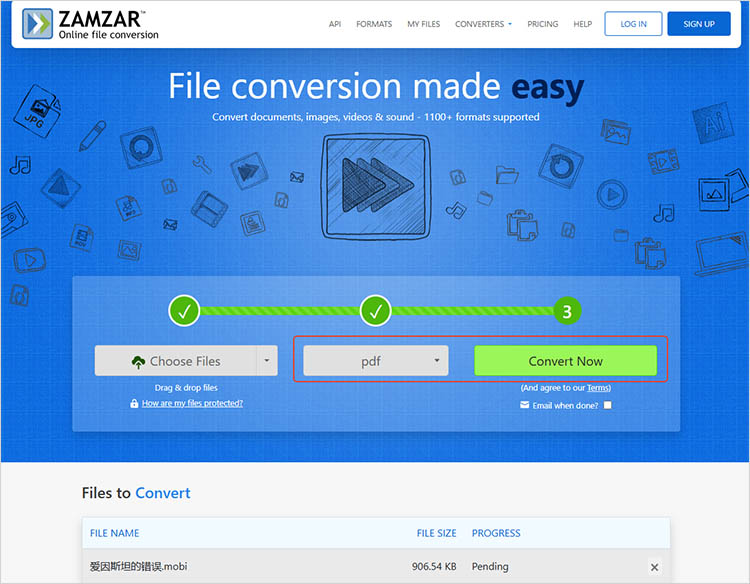This screenshot has height=584, width=750.
Task: Click the FILE NAME column header
Action: 114,533
